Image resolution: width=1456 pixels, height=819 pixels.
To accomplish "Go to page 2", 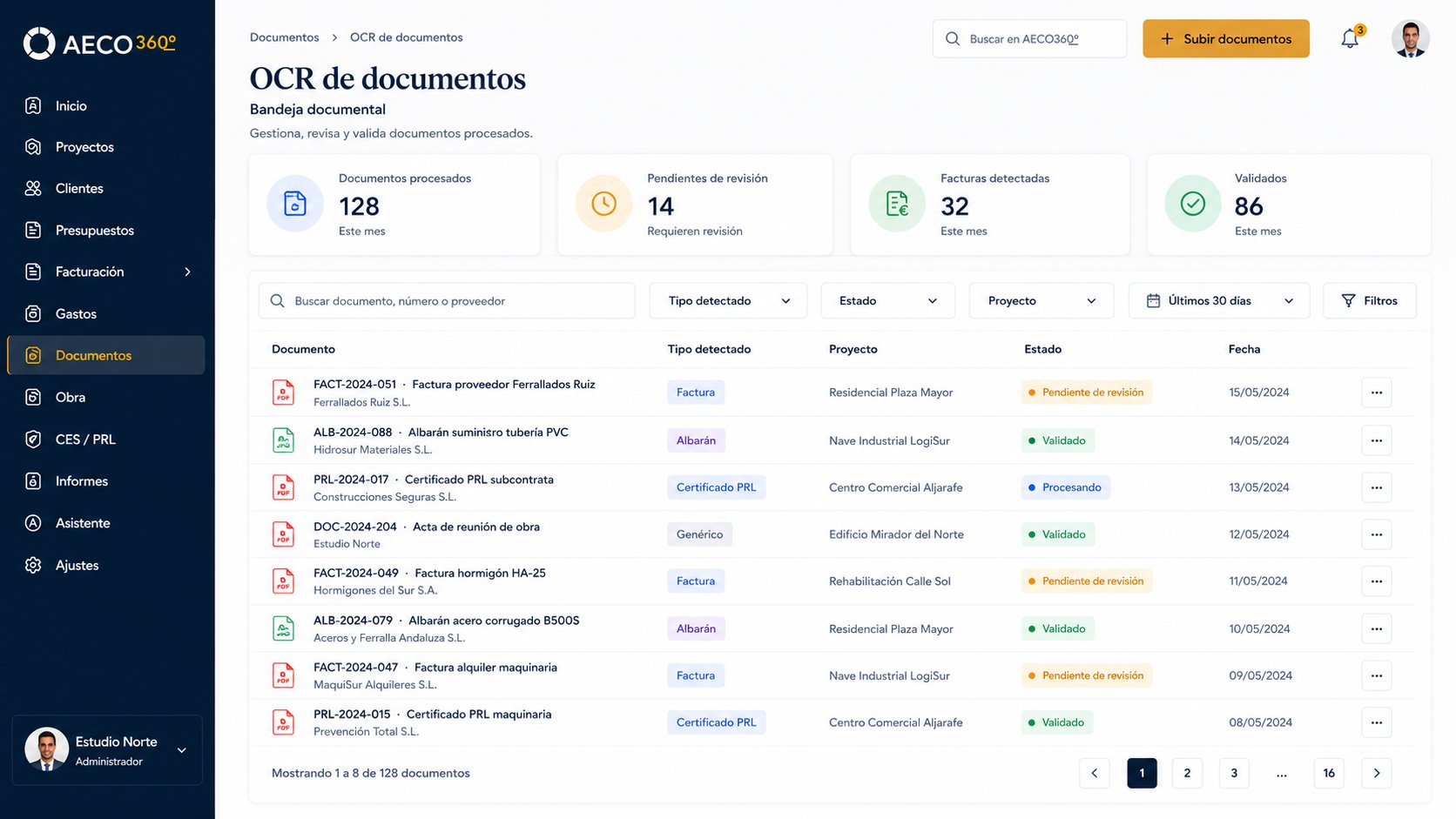I will (1187, 773).
